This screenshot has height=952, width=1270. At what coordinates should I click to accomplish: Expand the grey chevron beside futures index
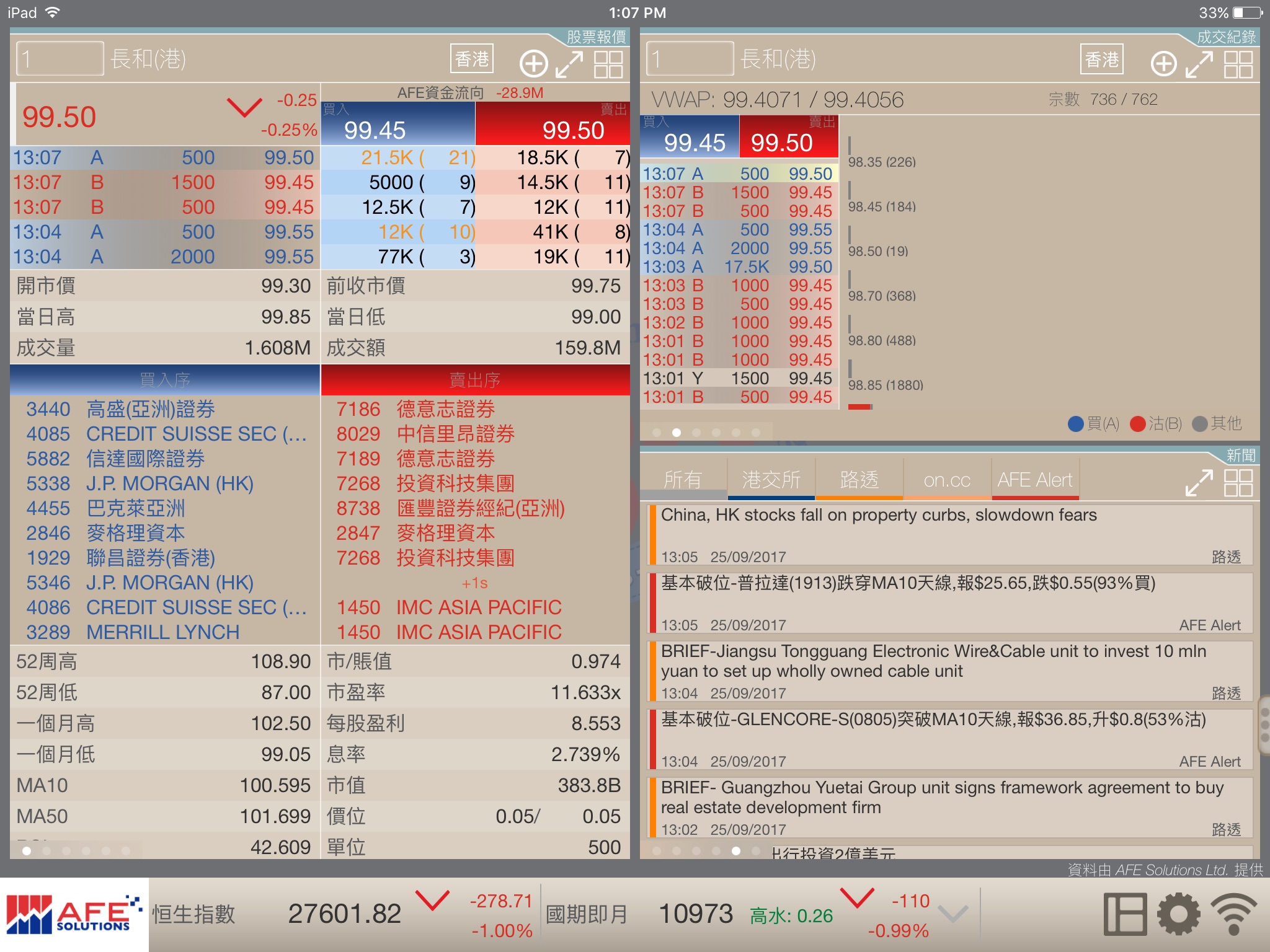[x=952, y=914]
